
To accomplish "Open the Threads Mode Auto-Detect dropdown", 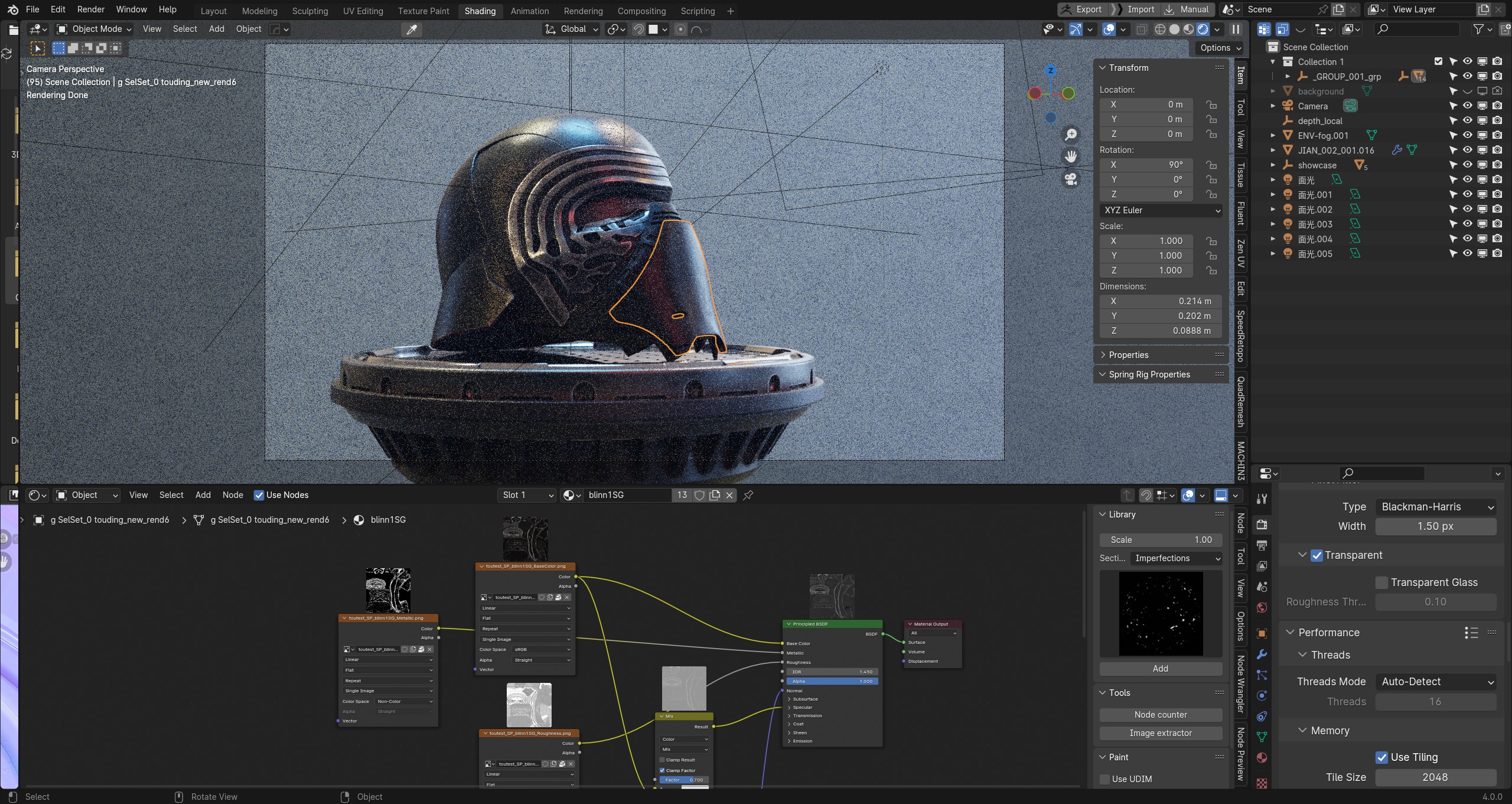I will (1436, 682).
